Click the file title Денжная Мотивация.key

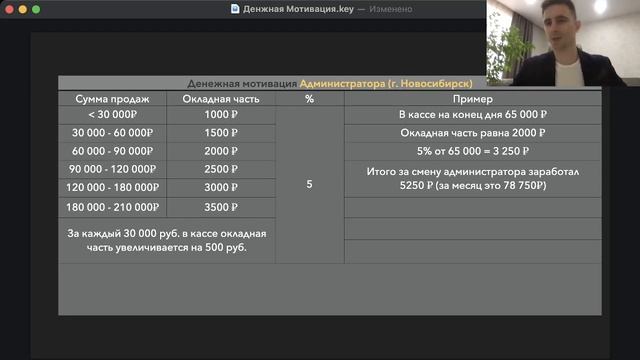[298, 9]
